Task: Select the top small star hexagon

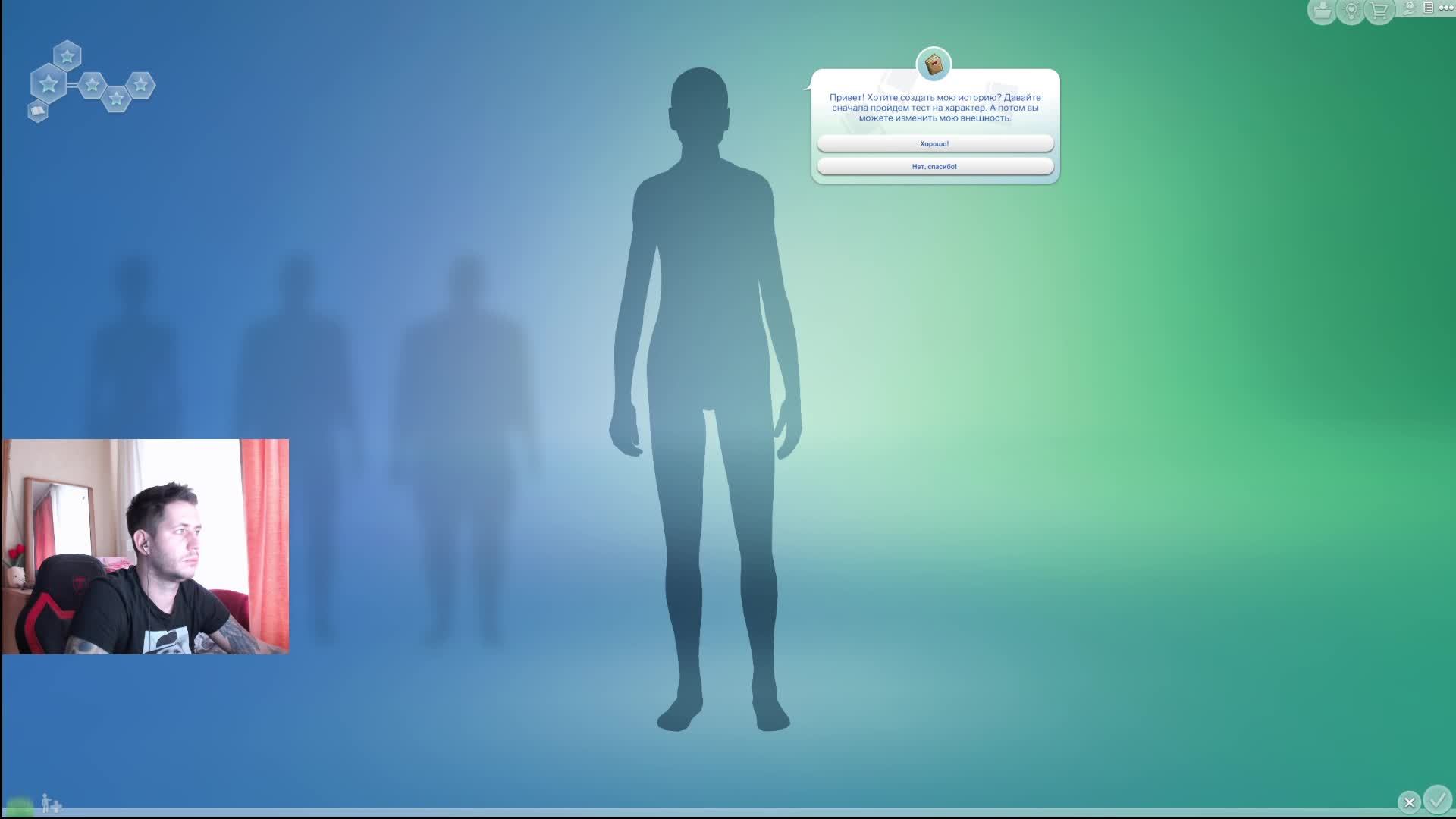Action: click(x=67, y=55)
